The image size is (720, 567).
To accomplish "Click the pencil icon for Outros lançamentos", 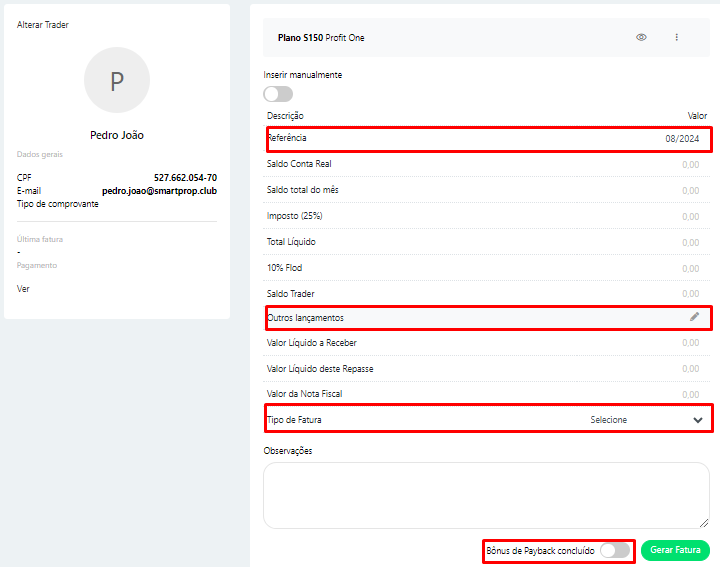I will [x=695, y=317].
